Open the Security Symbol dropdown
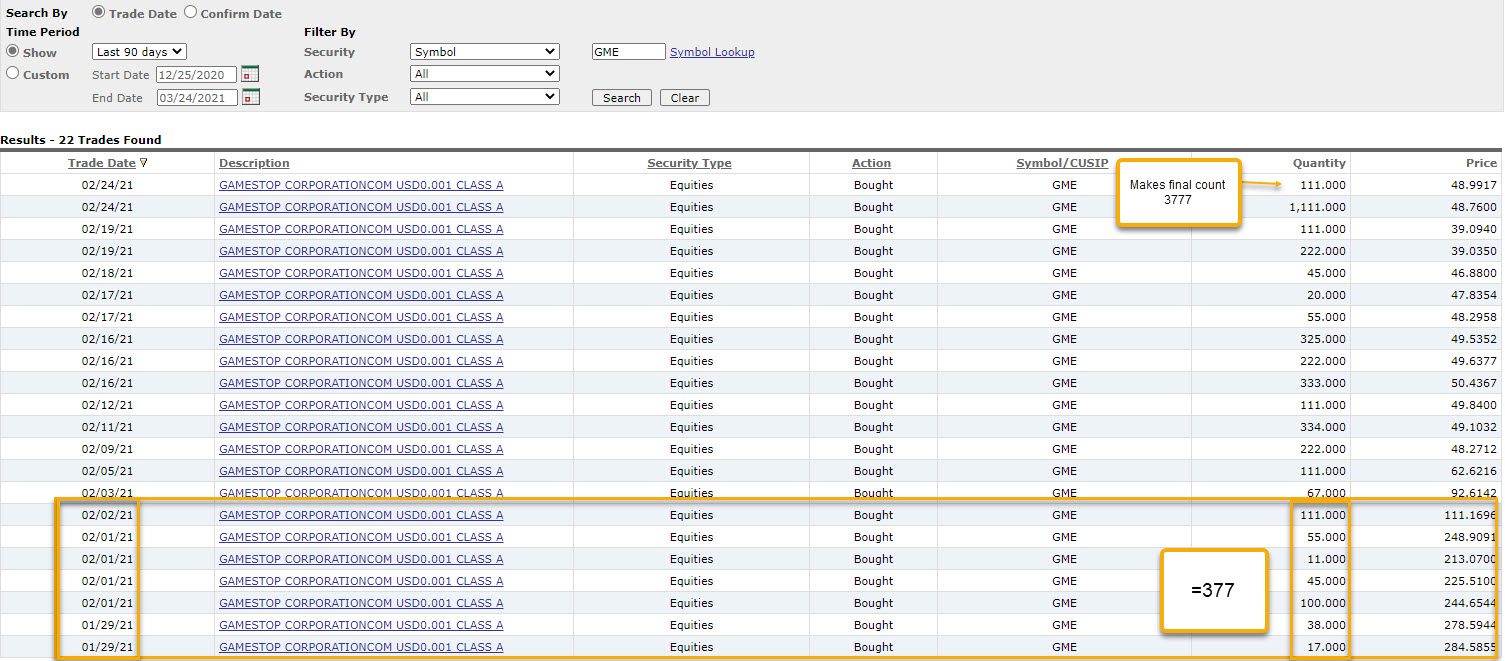The height and width of the screenshot is (661, 1505). [485, 52]
